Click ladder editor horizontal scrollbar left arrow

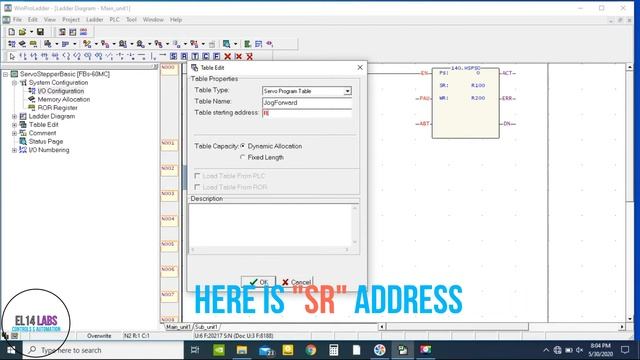point(382,327)
